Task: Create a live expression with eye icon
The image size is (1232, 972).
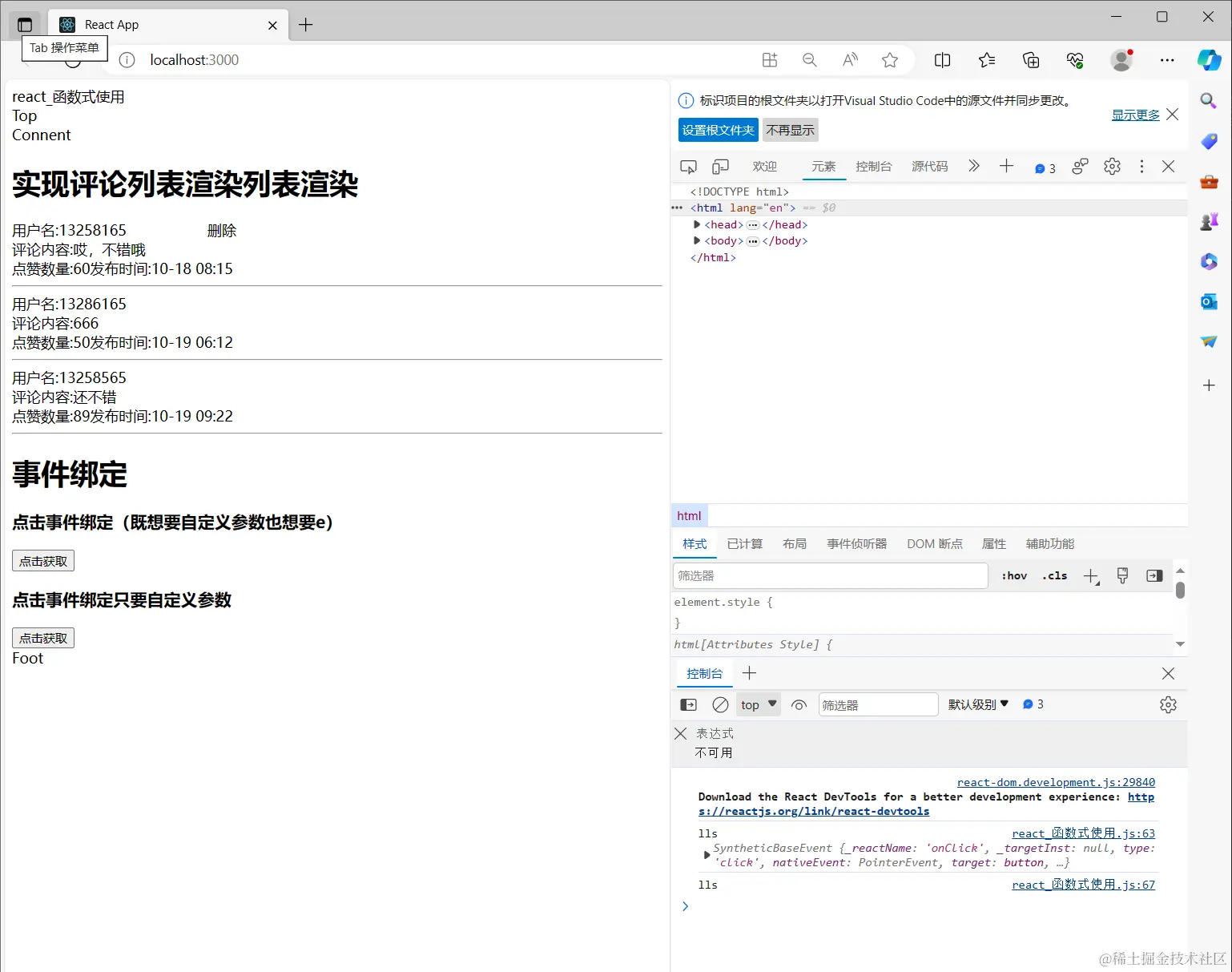Action: tap(799, 704)
